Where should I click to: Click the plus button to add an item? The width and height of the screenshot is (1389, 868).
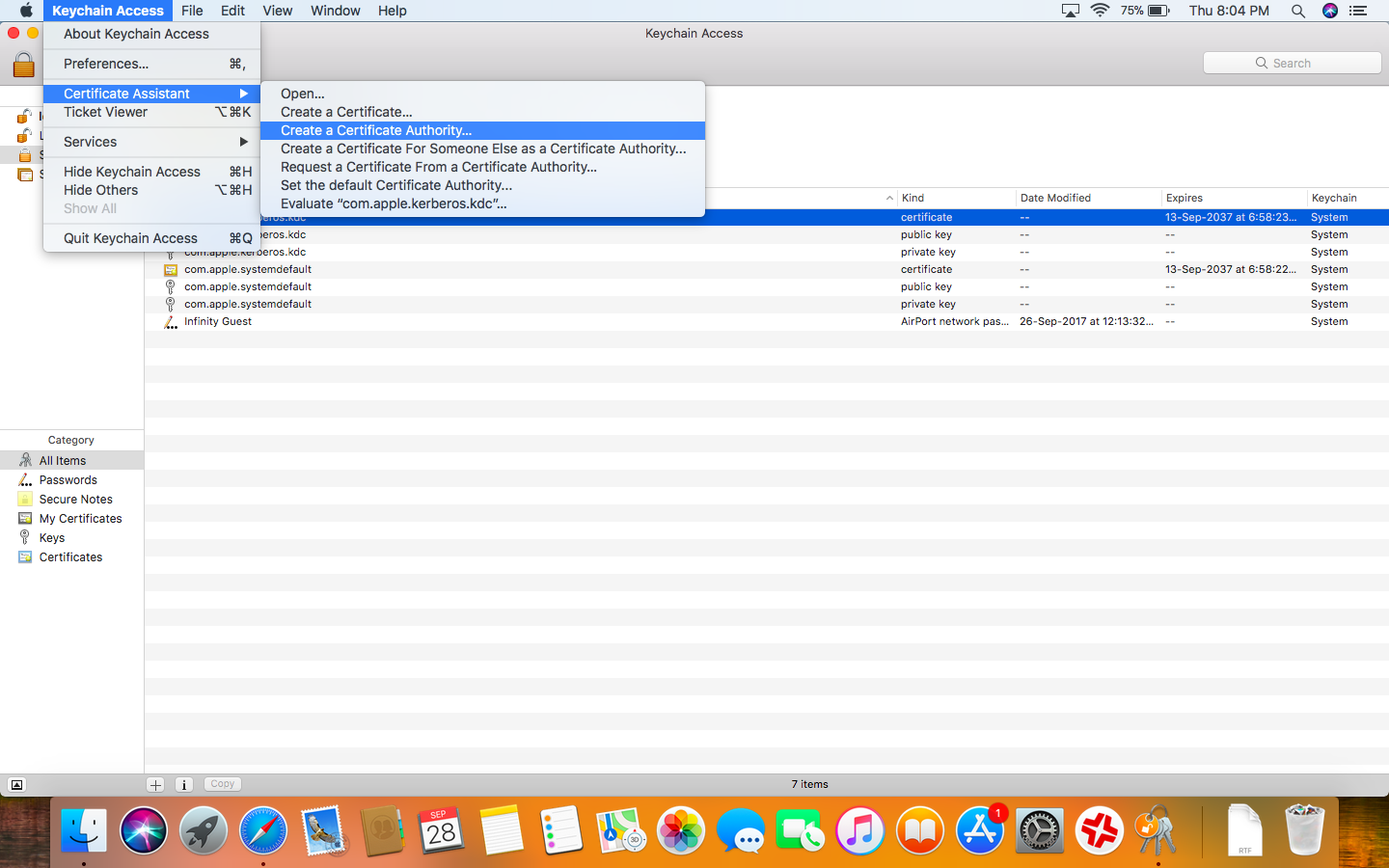pyautogui.click(x=155, y=785)
